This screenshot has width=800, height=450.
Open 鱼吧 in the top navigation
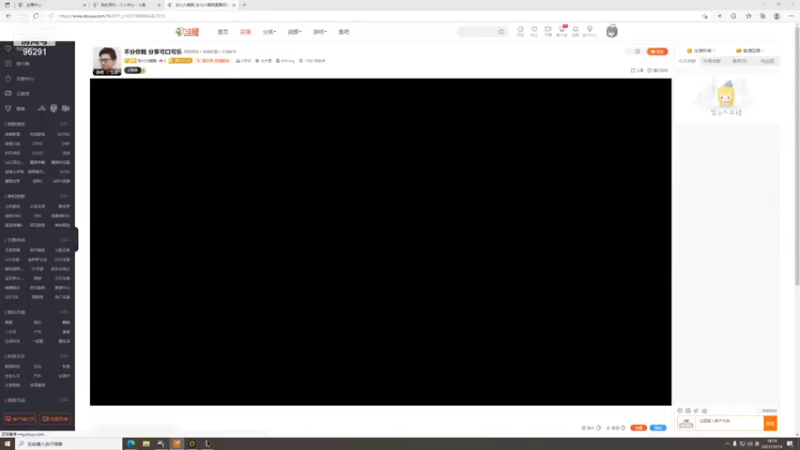344,32
